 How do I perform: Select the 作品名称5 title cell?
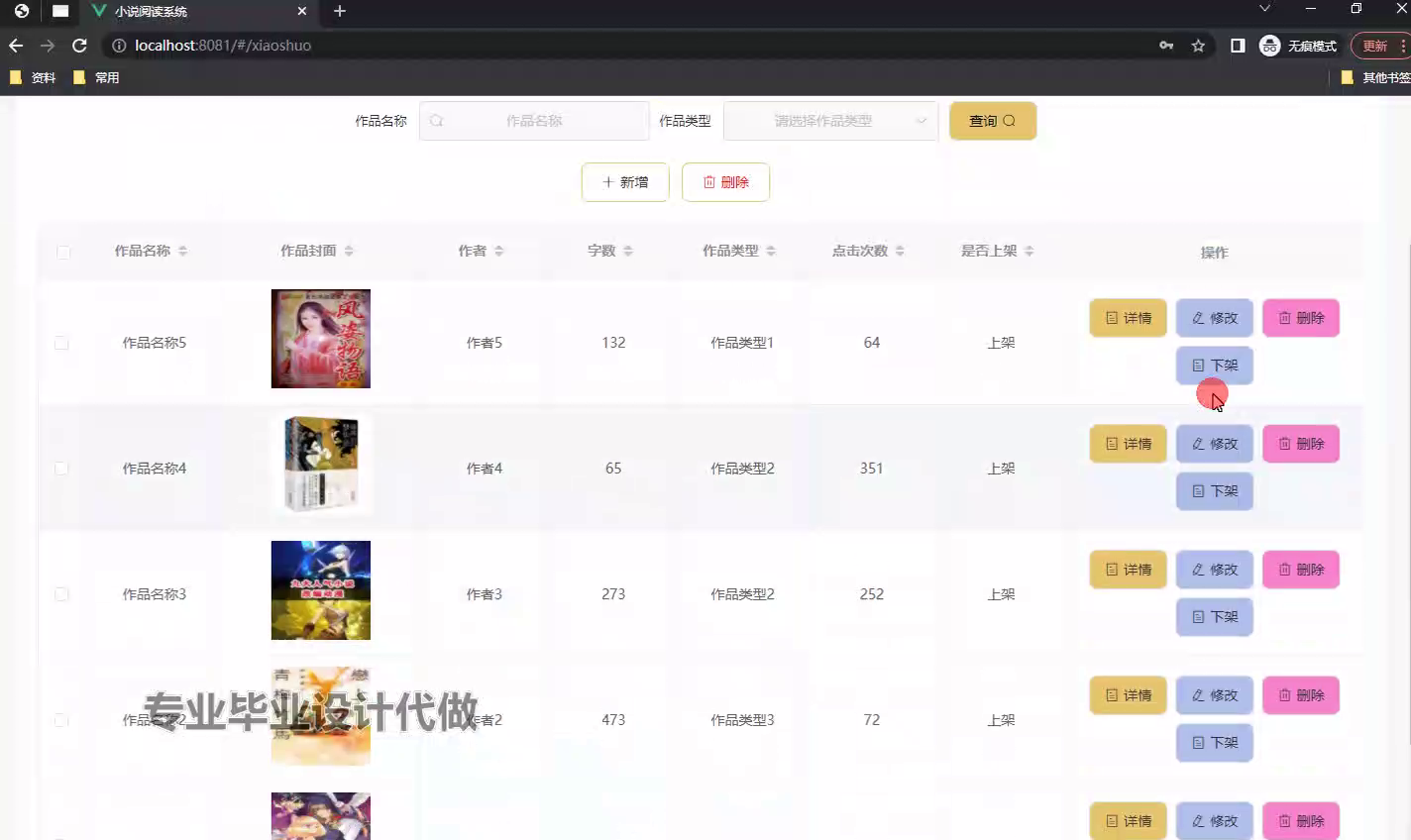click(x=155, y=343)
